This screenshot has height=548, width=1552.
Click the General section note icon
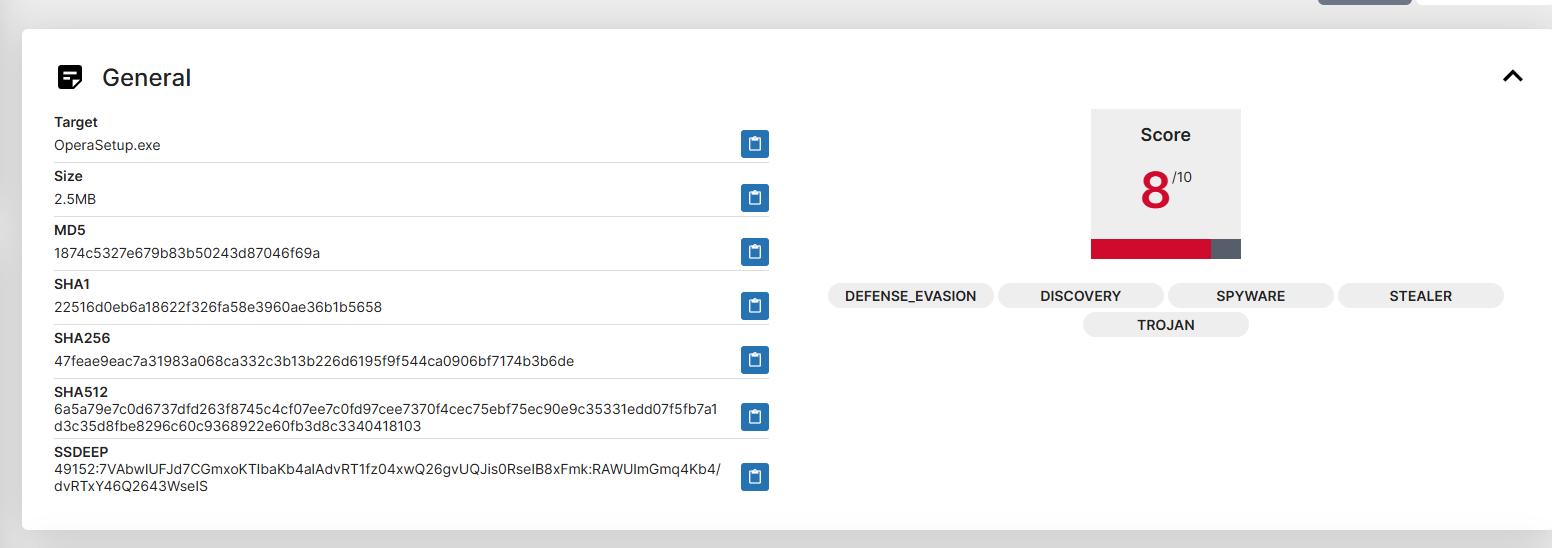pos(70,77)
